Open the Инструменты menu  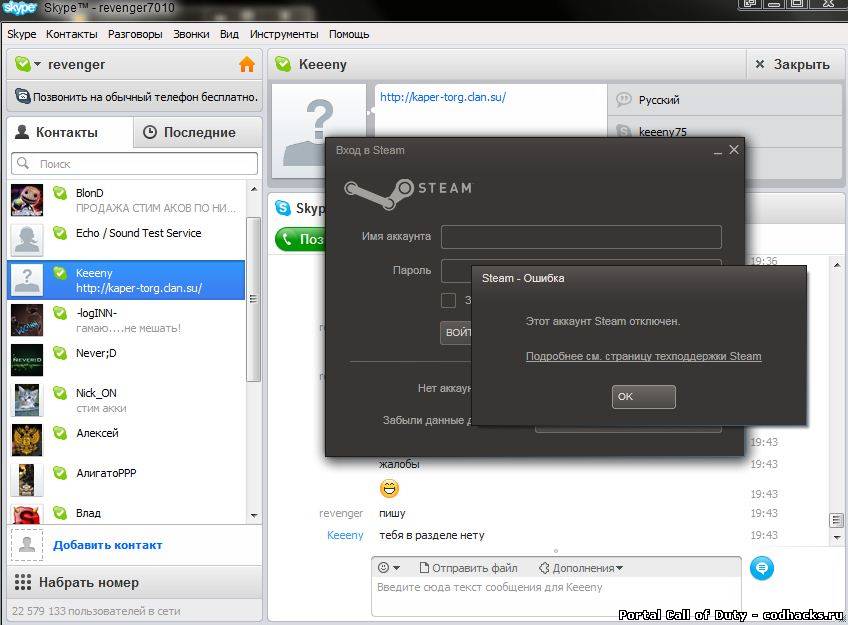284,34
